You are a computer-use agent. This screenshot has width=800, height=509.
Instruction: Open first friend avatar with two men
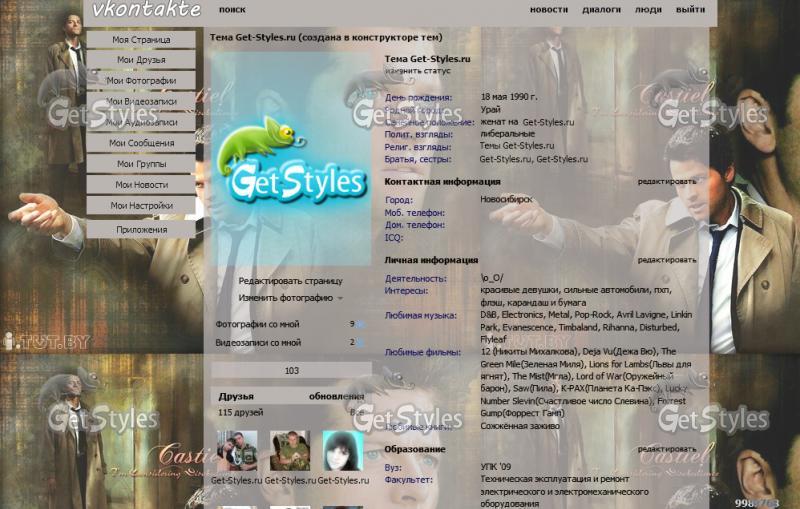[x=237, y=451]
